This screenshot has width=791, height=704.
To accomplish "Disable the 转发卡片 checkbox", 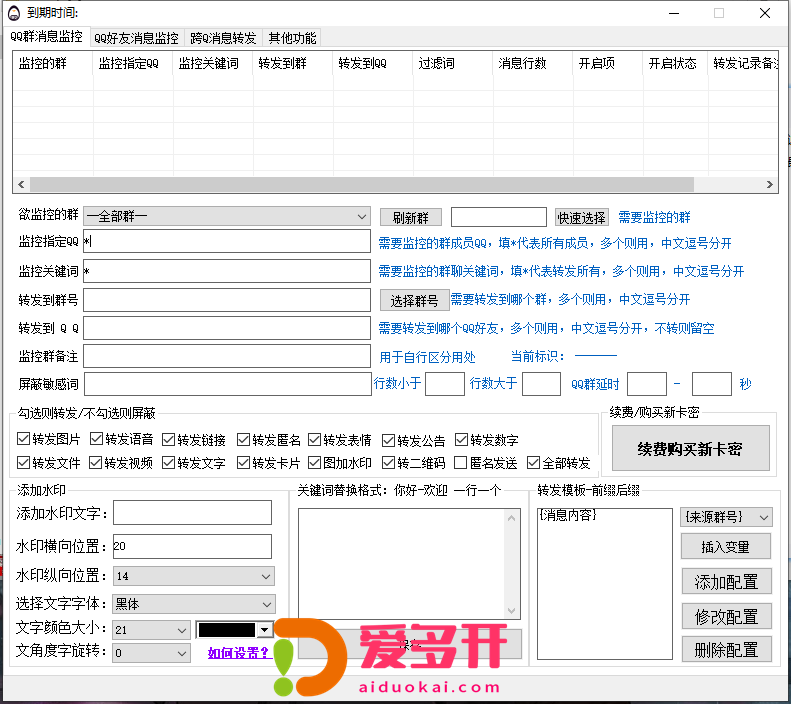I will pos(243,462).
